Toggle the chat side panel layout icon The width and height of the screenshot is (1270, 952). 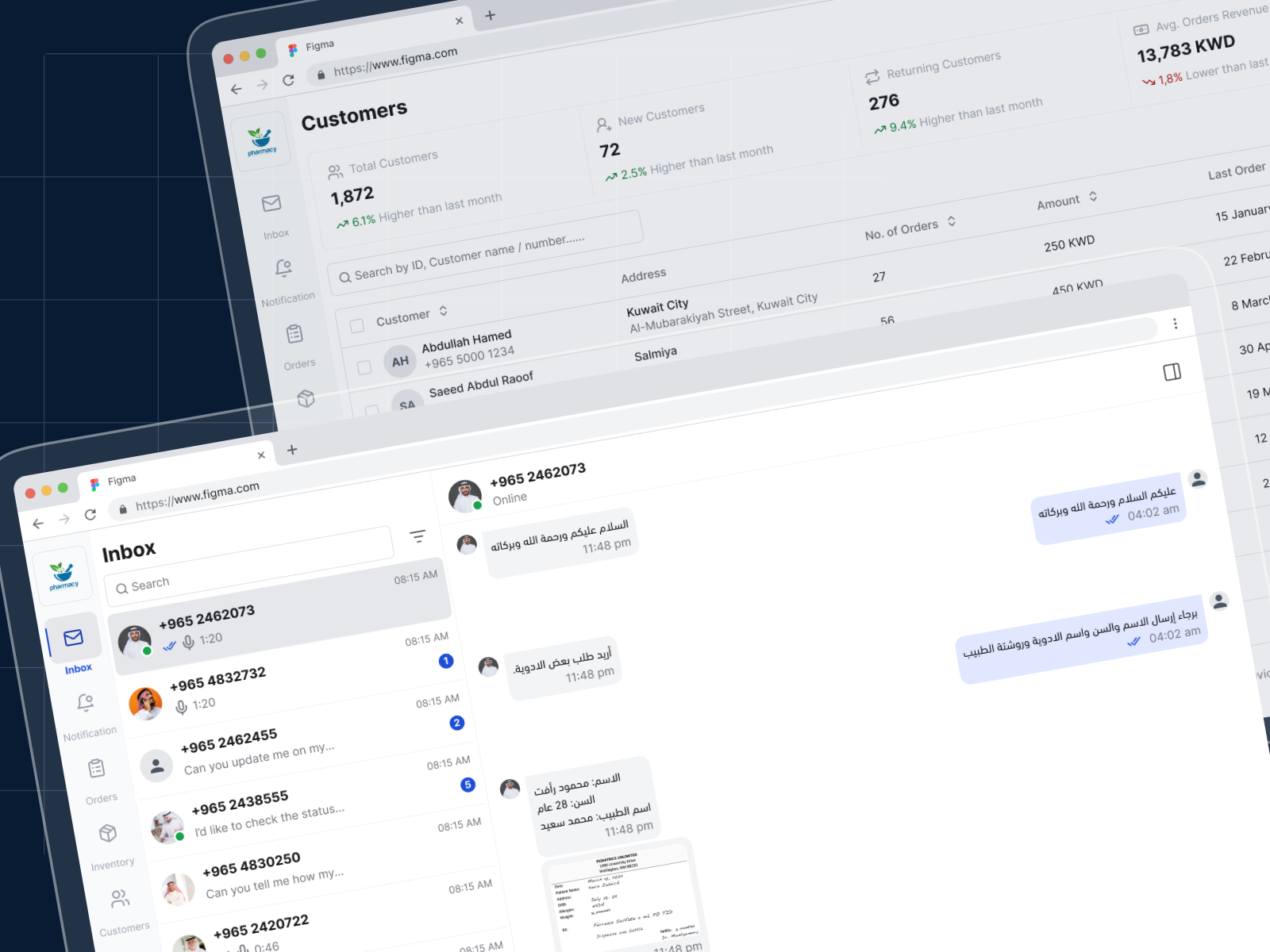tap(1172, 372)
